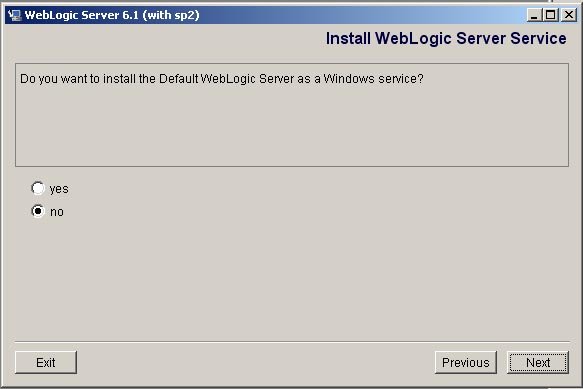Click the WebLogic installer icon in title bar
The width and height of the screenshot is (583, 389).
click(15, 15)
